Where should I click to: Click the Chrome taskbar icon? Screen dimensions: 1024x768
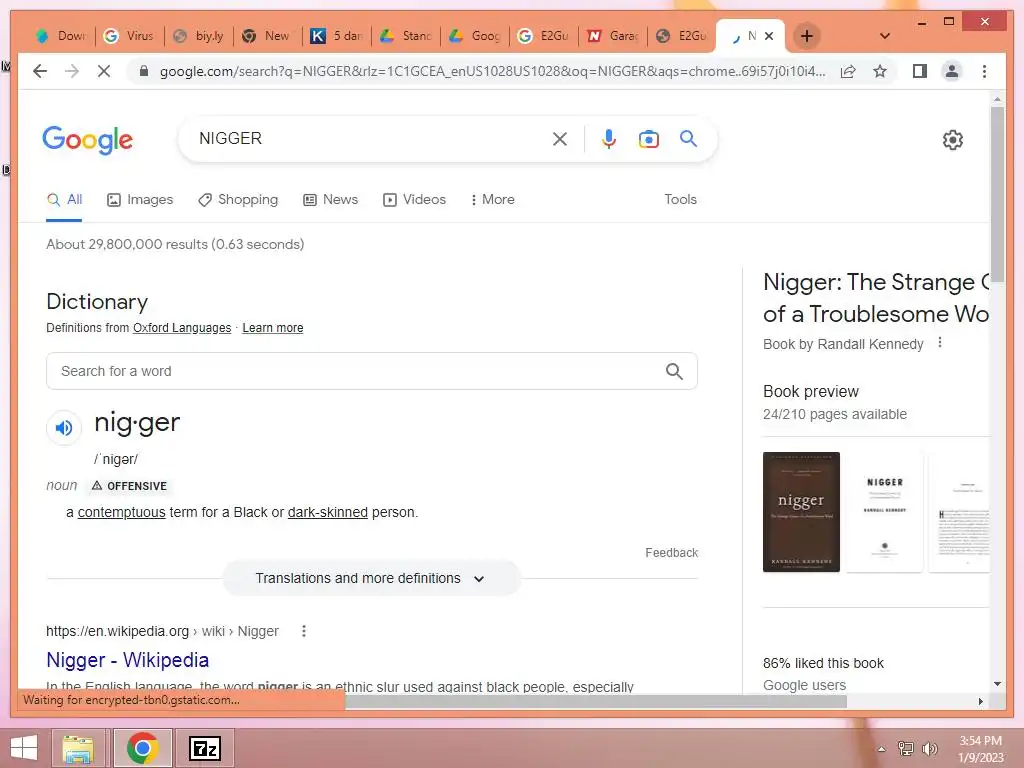142,748
